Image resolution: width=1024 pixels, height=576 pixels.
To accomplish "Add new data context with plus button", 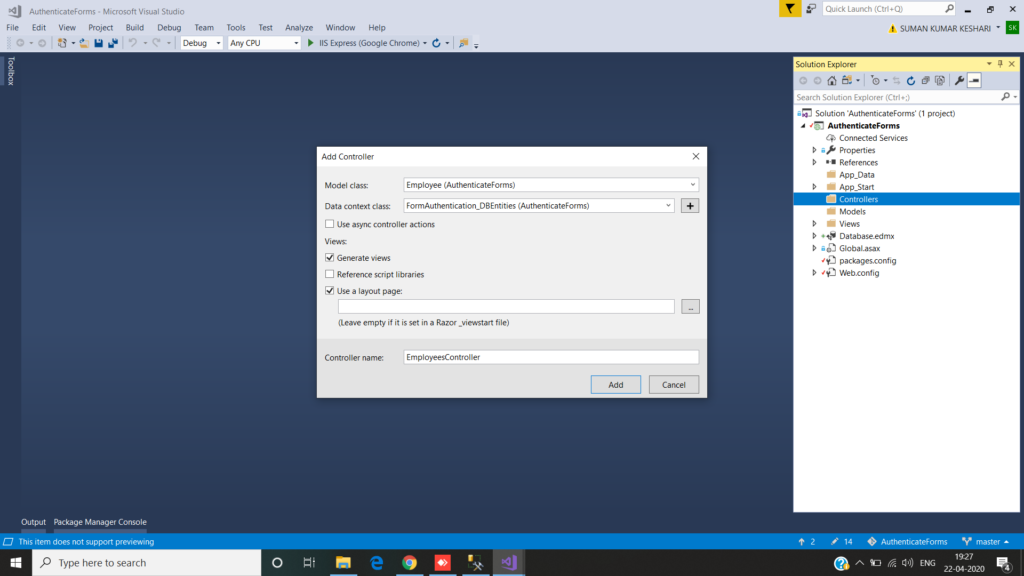I will [690, 206].
